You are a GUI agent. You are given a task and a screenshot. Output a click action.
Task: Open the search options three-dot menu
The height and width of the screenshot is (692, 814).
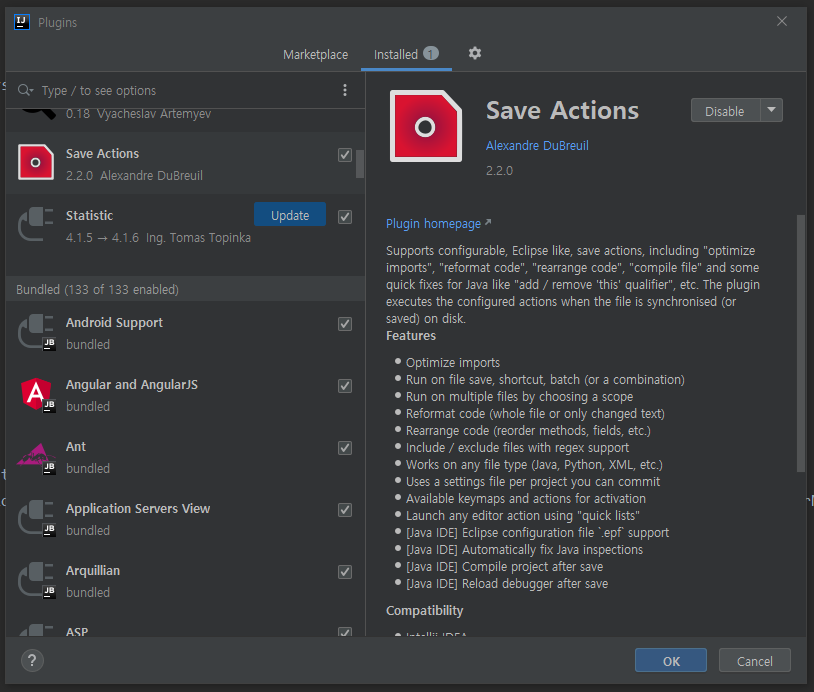345,90
